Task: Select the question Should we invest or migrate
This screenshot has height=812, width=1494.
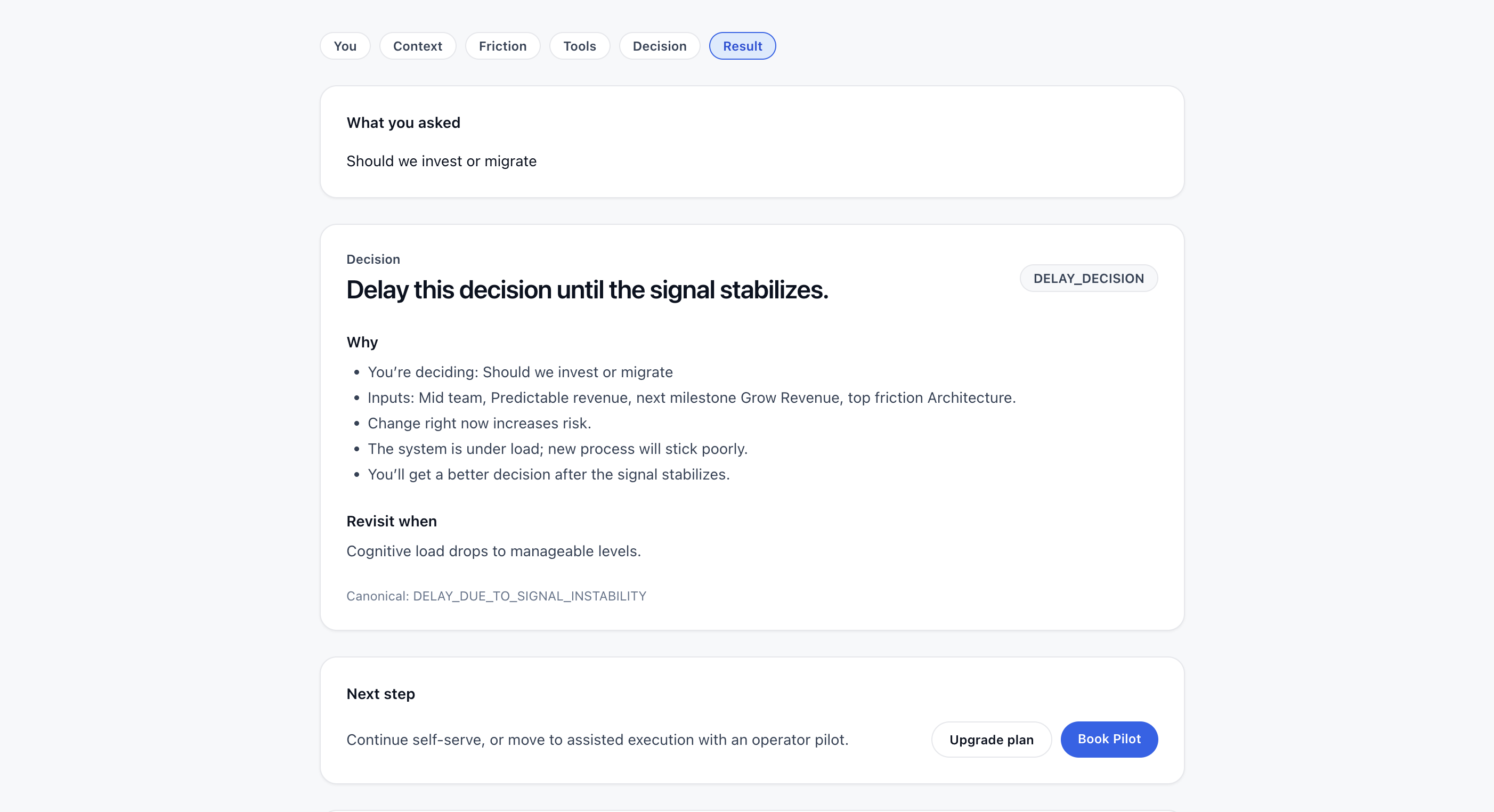Action: click(x=441, y=161)
